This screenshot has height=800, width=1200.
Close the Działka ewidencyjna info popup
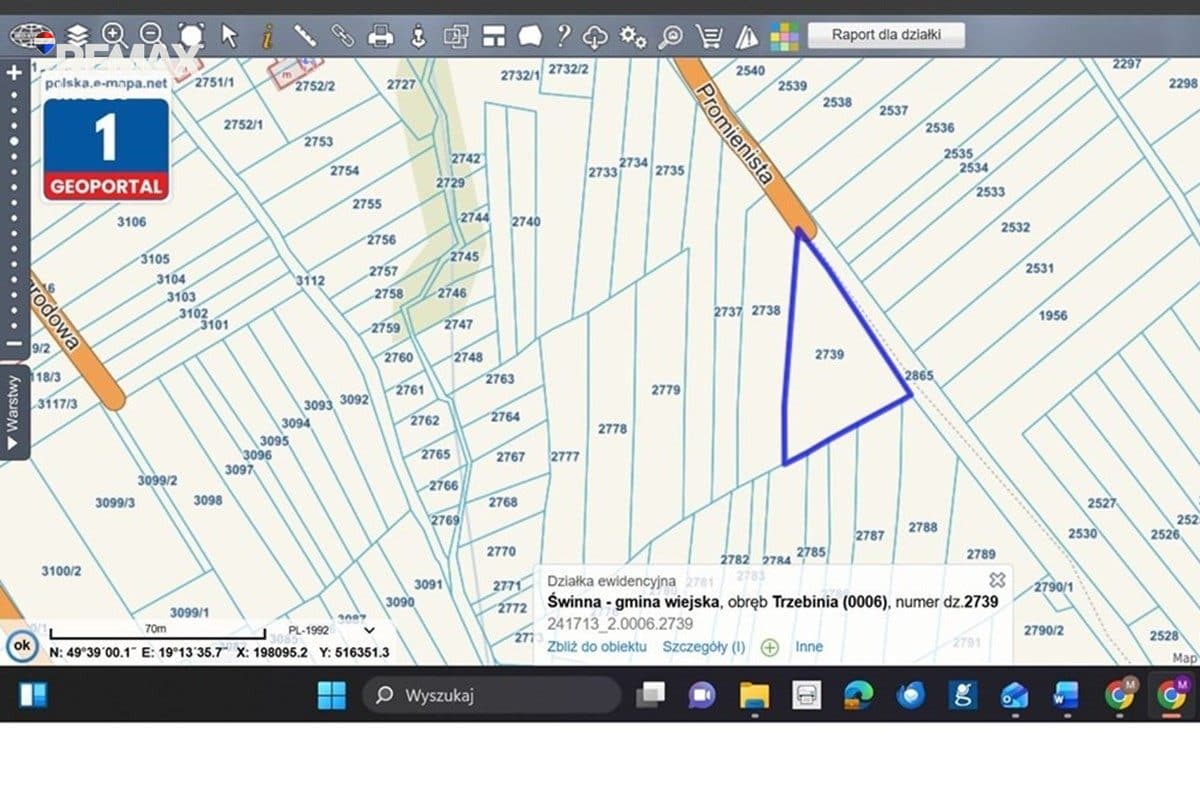pos(997,580)
